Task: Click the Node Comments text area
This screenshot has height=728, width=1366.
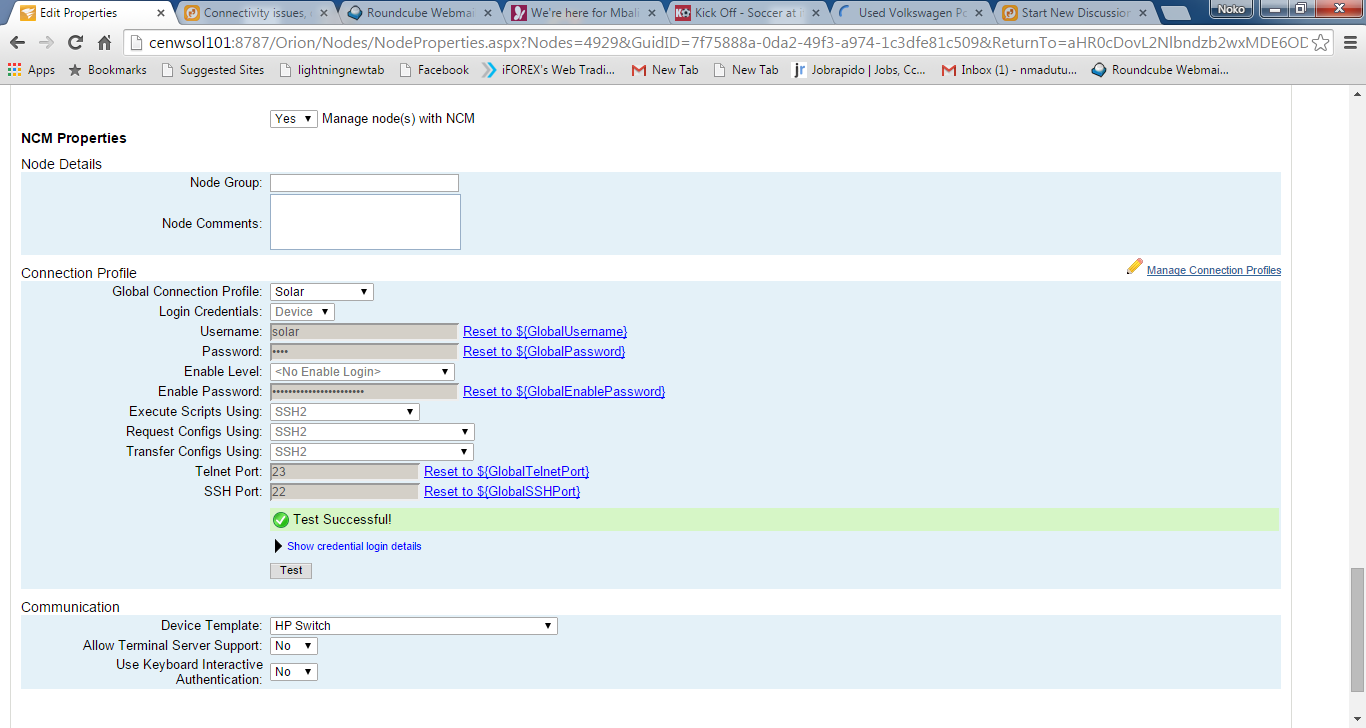Action: pyautogui.click(x=365, y=222)
